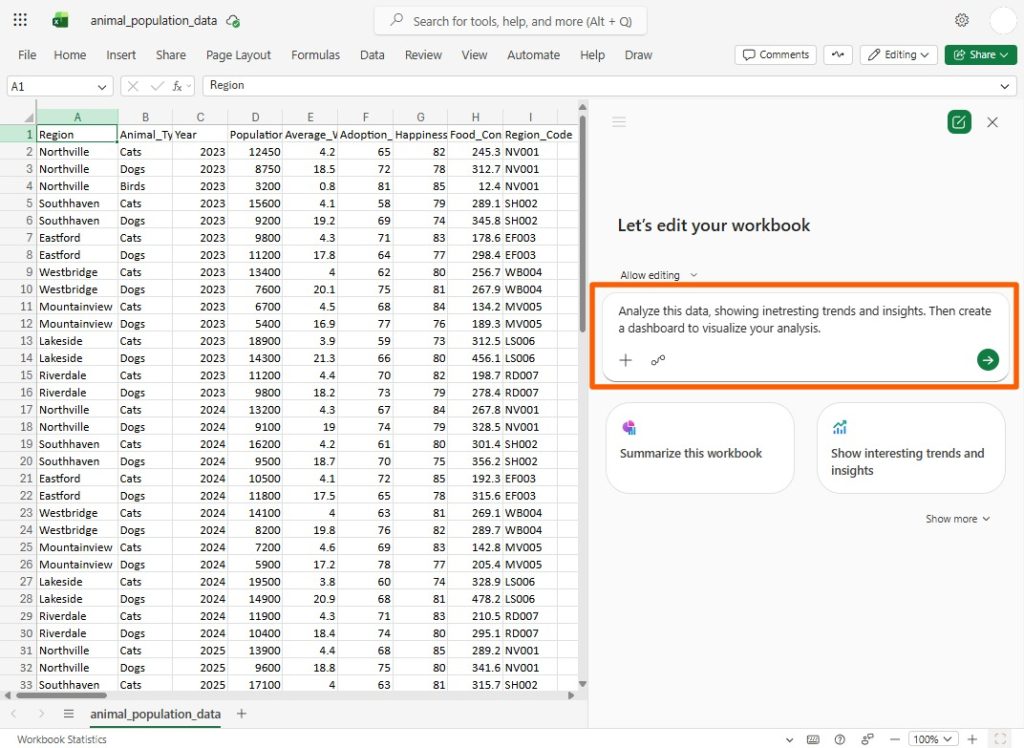Click the horizontal scrollbar thumb
The height and width of the screenshot is (748, 1024).
(61, 695)
